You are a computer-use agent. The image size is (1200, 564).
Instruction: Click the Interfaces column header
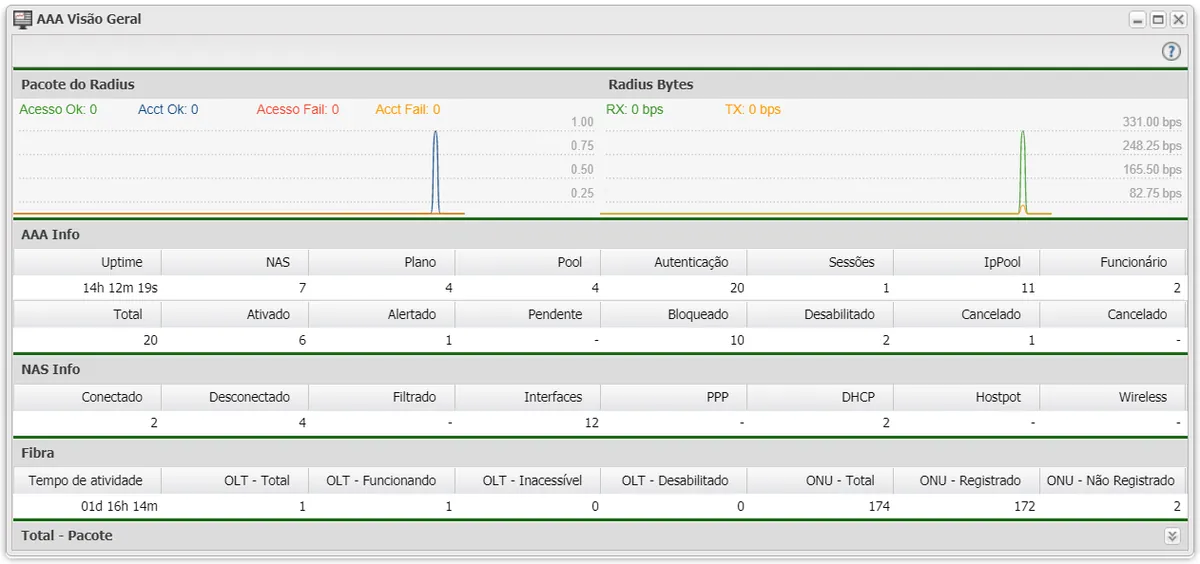(527, 397)
